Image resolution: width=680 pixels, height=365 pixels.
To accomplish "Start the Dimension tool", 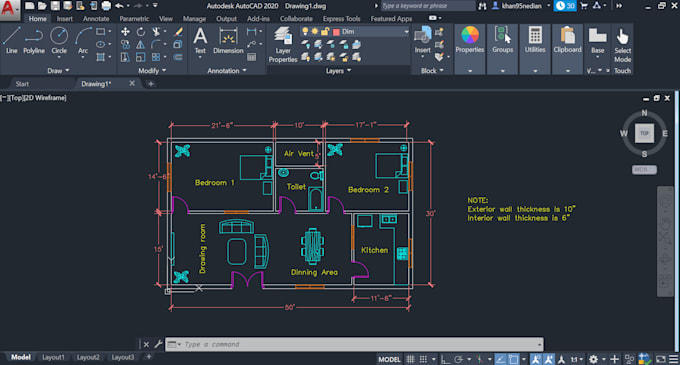I will pyautogui.click(x=228, y=40).
